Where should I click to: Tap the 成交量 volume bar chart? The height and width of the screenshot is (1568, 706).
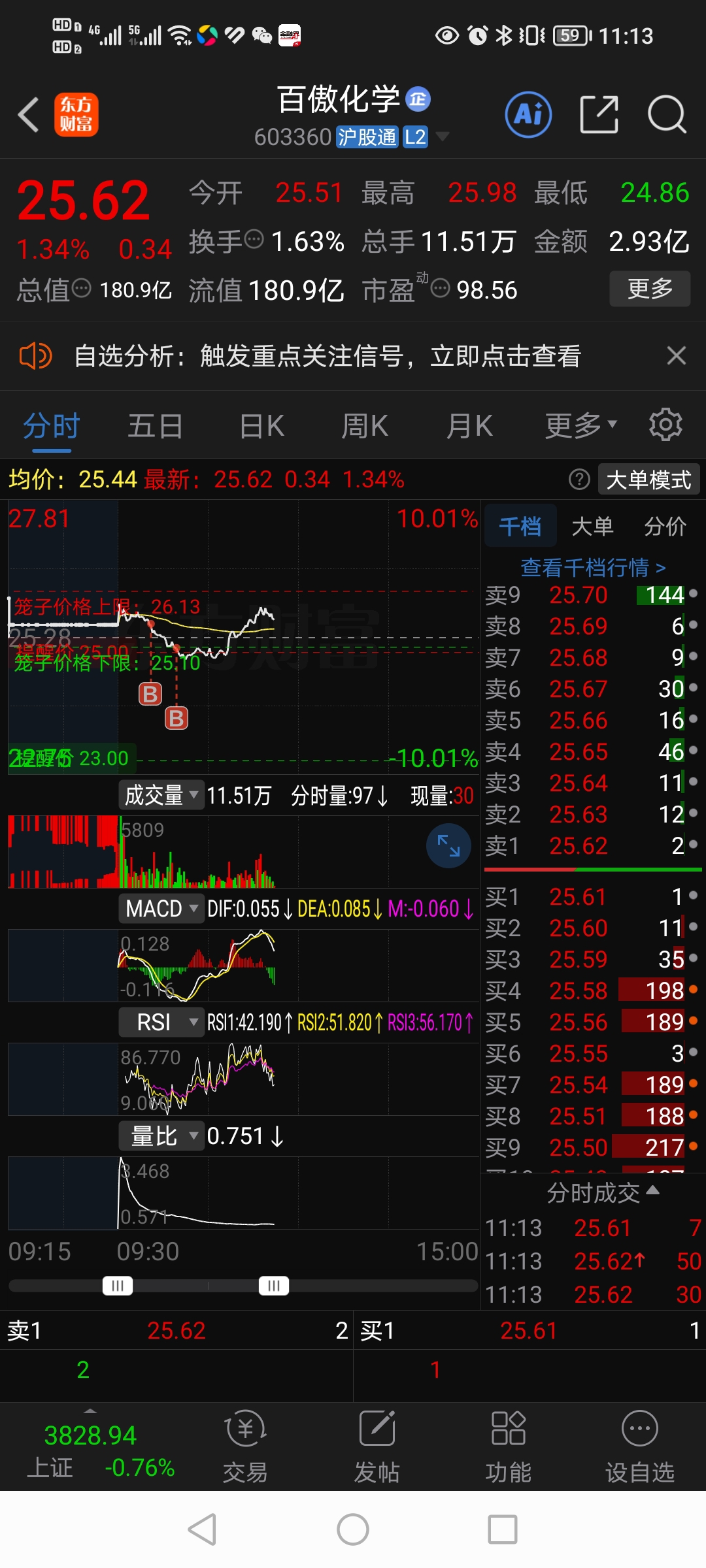point(243,852)
